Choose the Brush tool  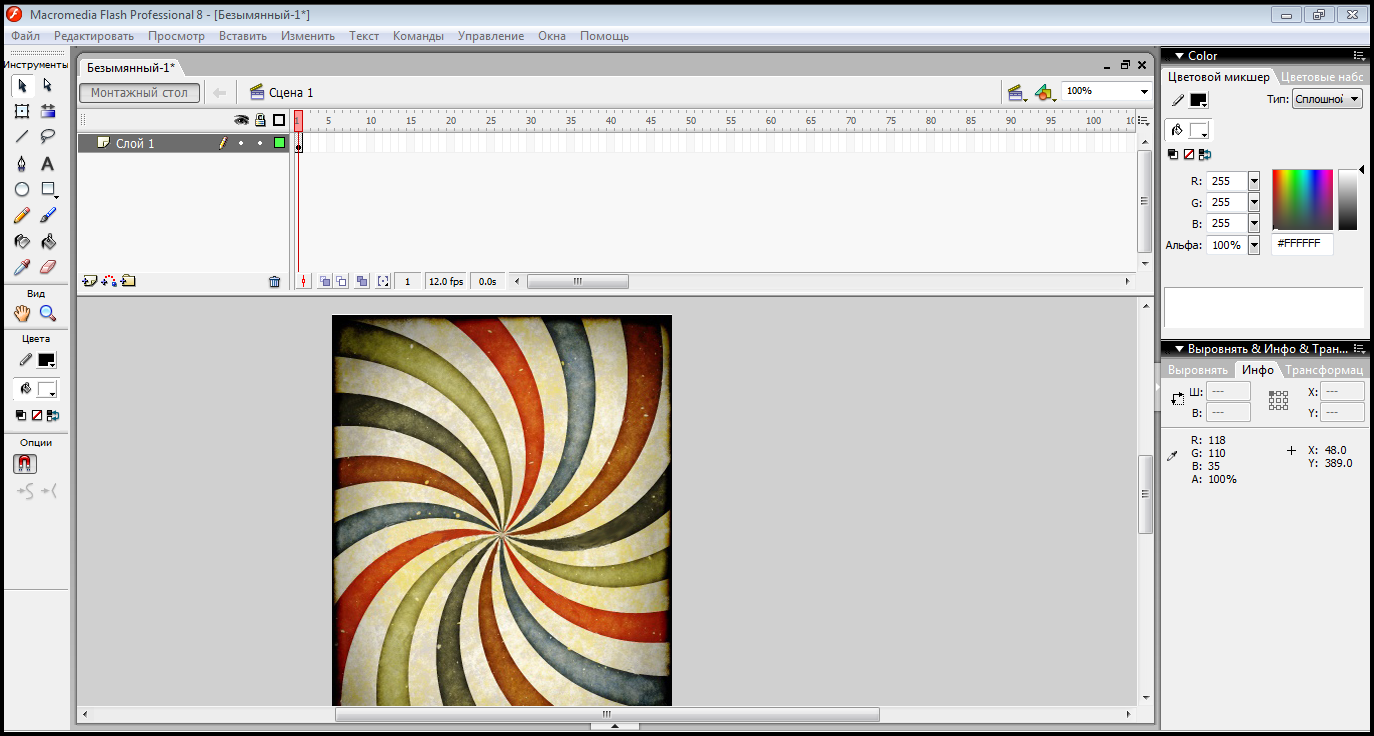coord(47,215)
